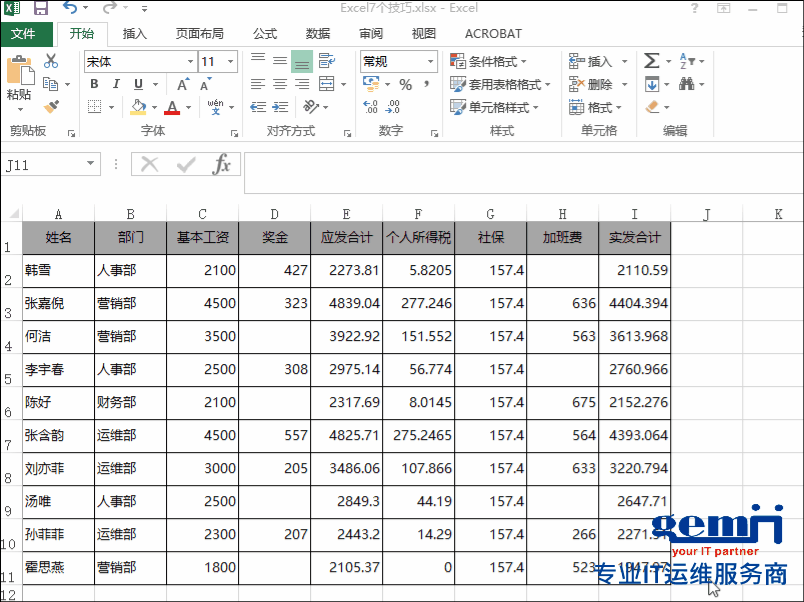Apply the red font color swatch
The height and width of the screenshot is (602, 804).
[172, 107]
